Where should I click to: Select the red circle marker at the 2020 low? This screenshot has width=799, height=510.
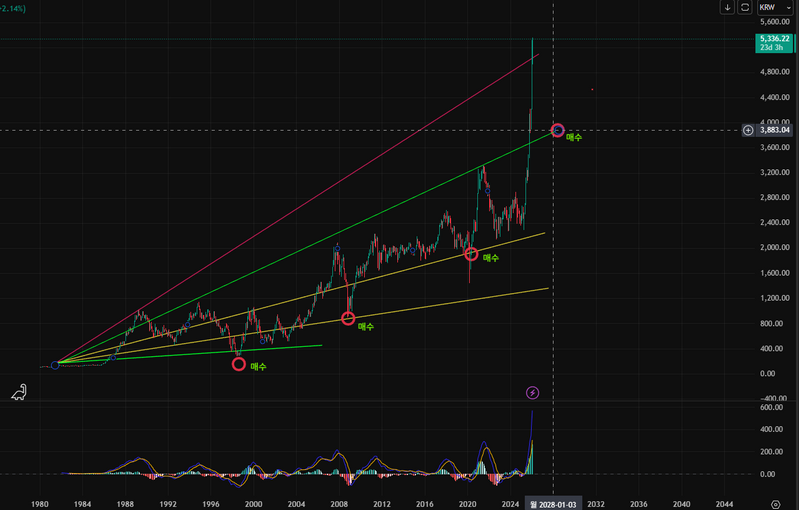click(471, 254)
